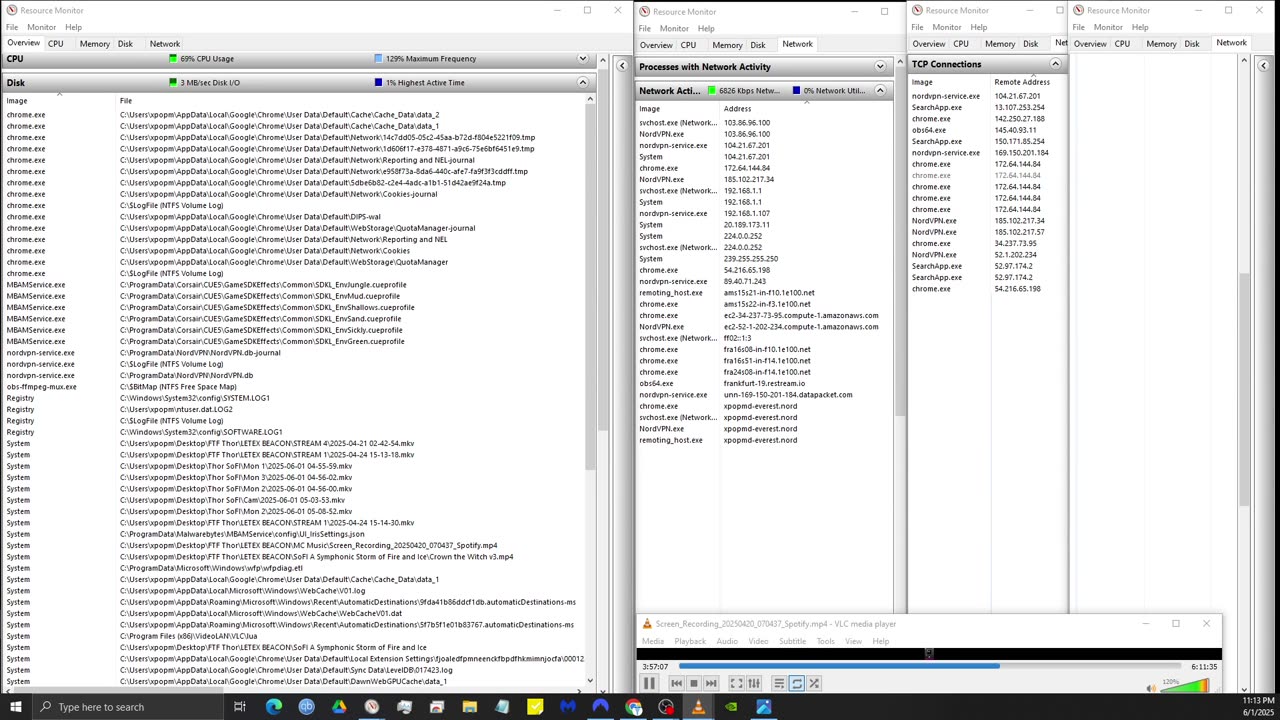Show the VLC playlist

pos(779,684)
